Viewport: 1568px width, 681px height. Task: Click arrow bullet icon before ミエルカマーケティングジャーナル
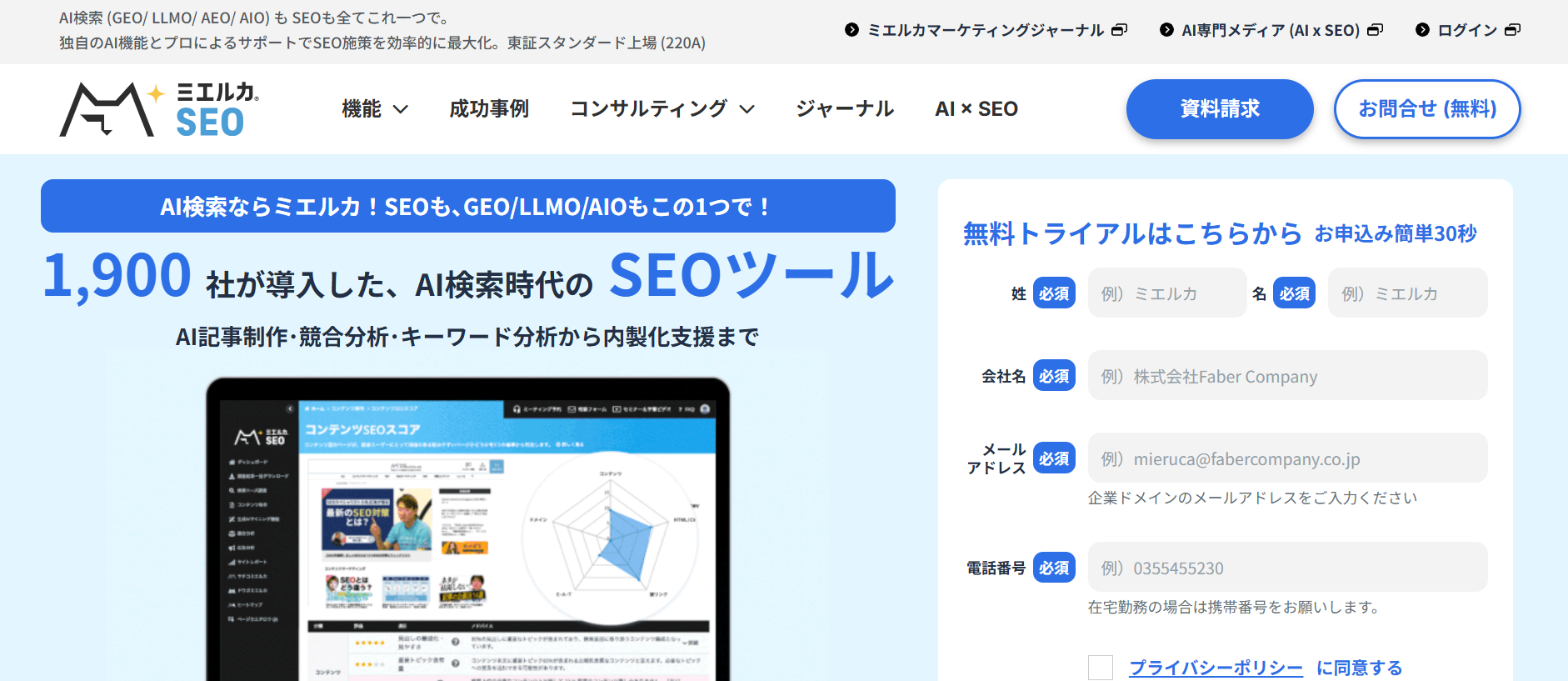click(851, 30)
